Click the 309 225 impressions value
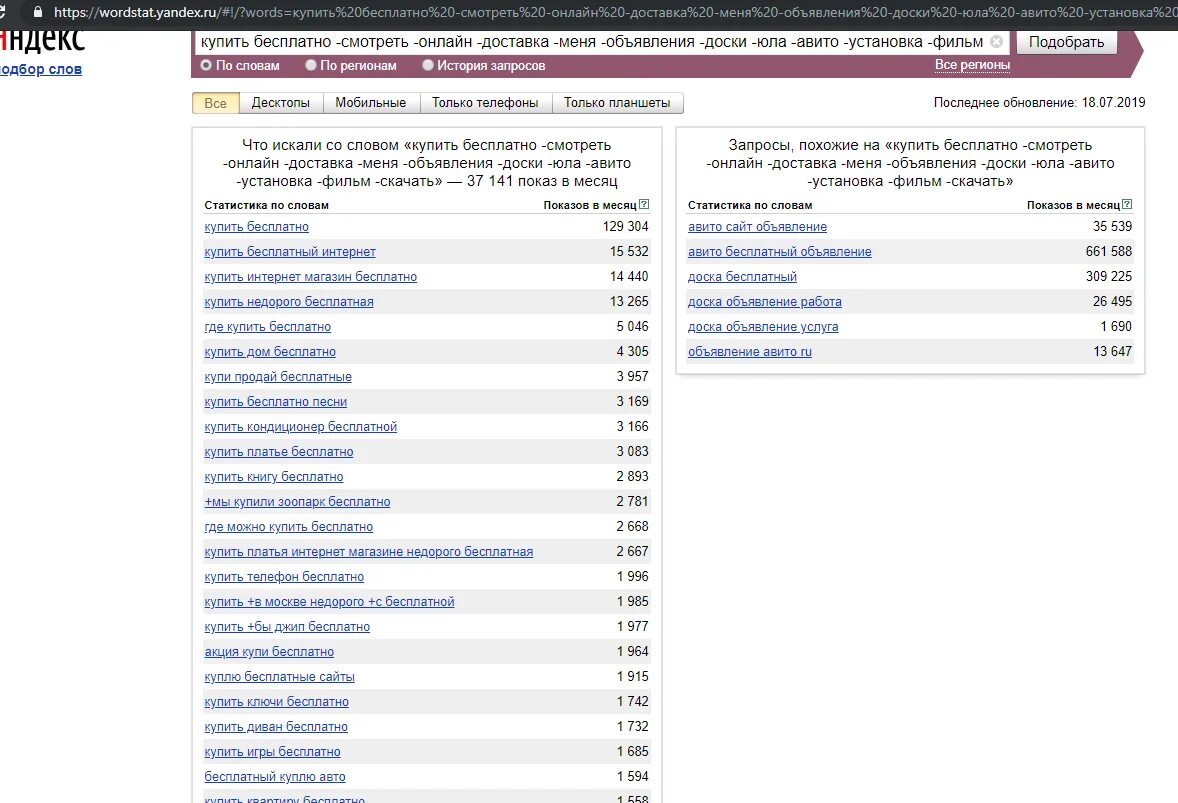Screen dimensions: 1178x803 1109,276
